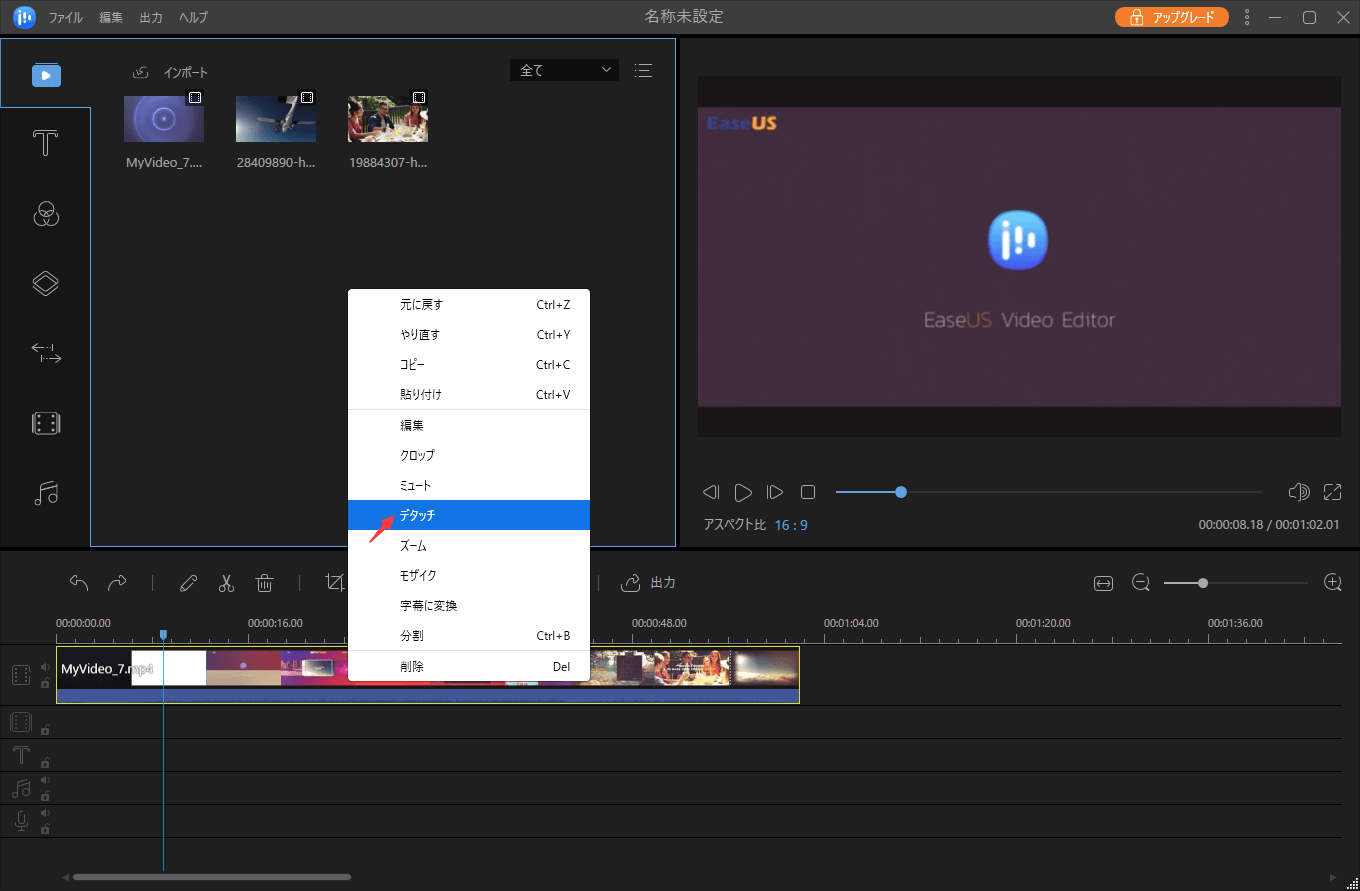Click the app logo icon in title bar
This screenshot has width=1360, height=891.
24,17
